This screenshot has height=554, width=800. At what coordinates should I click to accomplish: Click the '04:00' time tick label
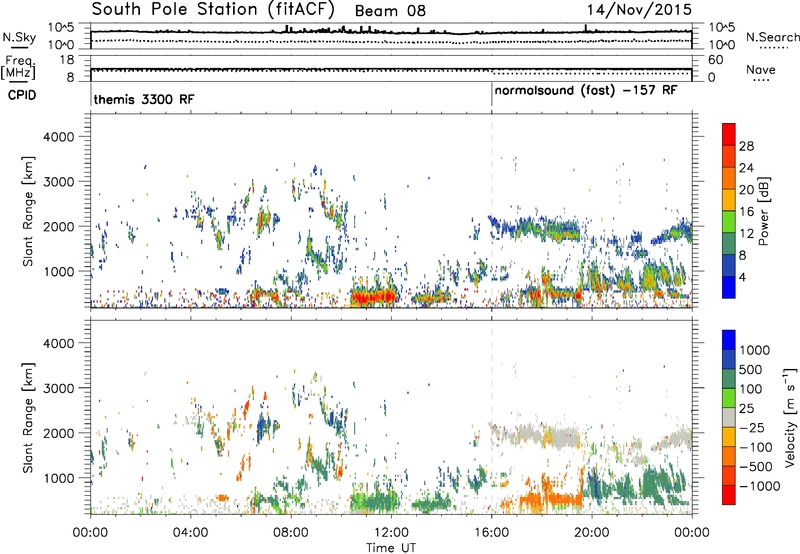point(190,533)
